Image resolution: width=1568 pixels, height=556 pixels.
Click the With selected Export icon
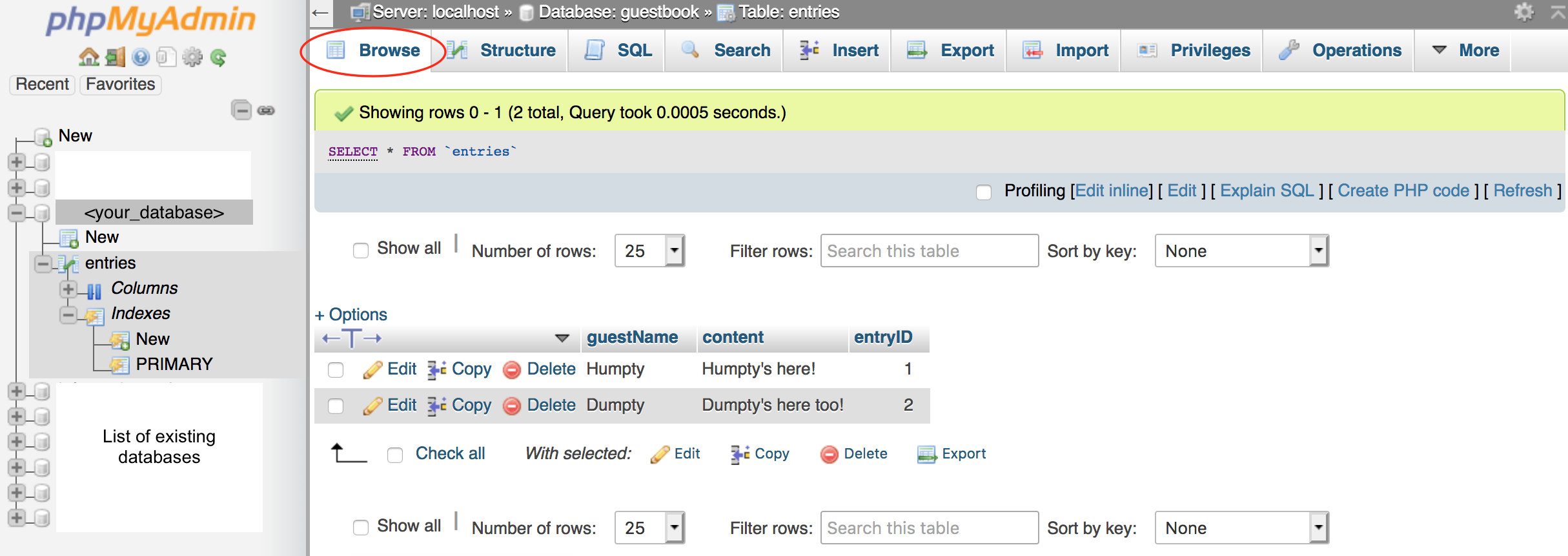pos(927,455)
